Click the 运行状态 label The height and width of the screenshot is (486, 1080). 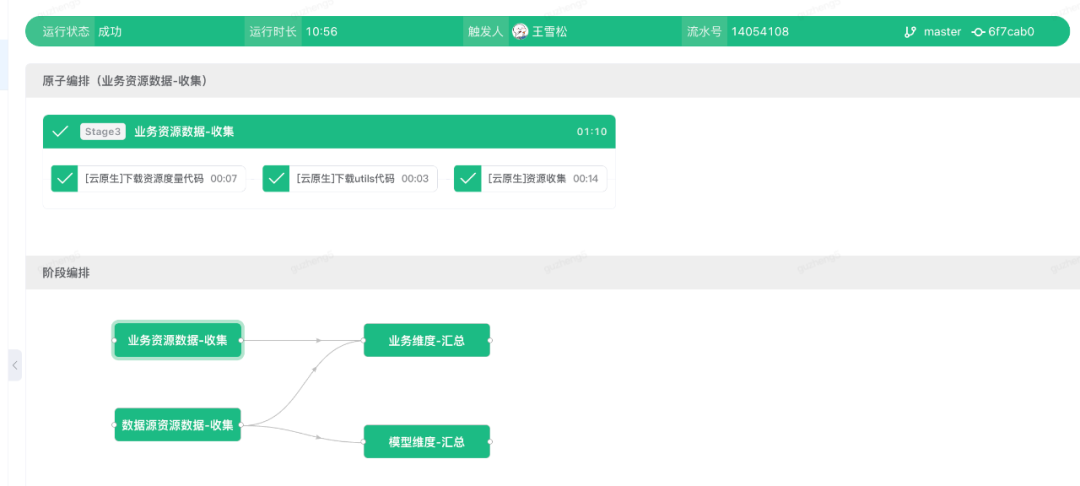(x=66, y=32)
